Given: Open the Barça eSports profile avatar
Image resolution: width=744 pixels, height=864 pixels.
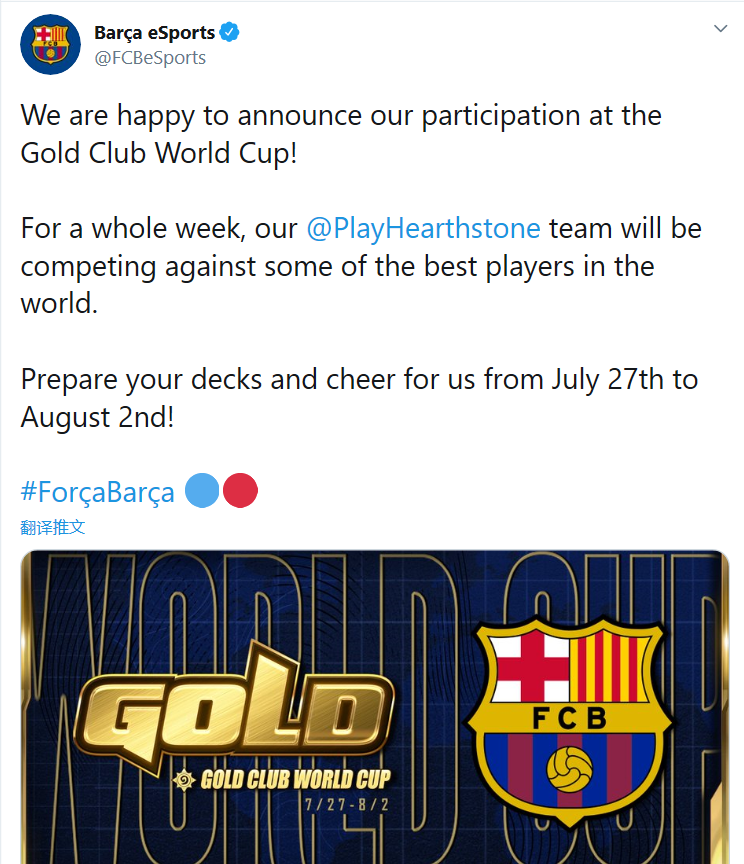Looking at the screenshot, I should (x=50, y=45).
